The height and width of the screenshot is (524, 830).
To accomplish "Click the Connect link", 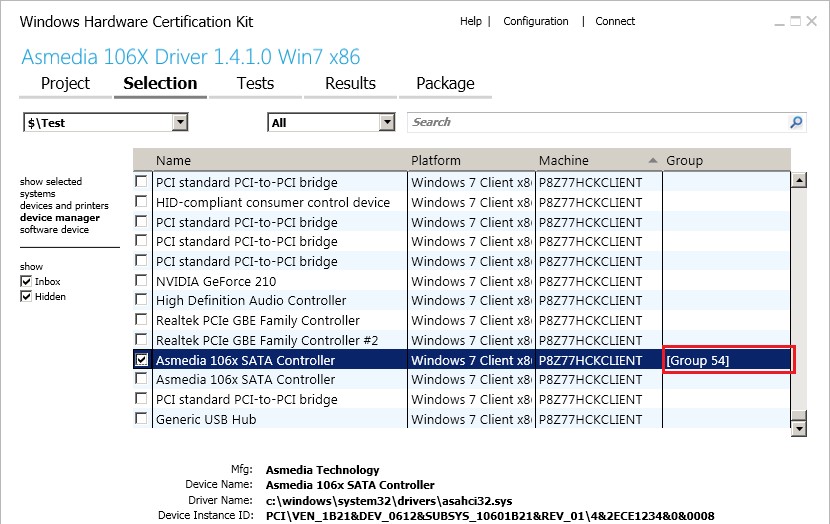I will 615,21.
